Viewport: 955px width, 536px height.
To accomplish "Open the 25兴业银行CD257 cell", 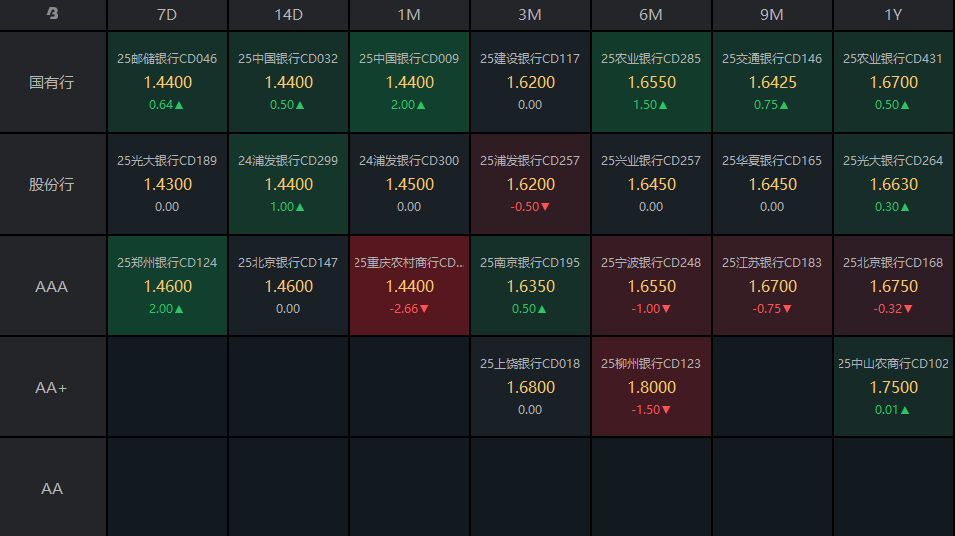I will [651, 184].
